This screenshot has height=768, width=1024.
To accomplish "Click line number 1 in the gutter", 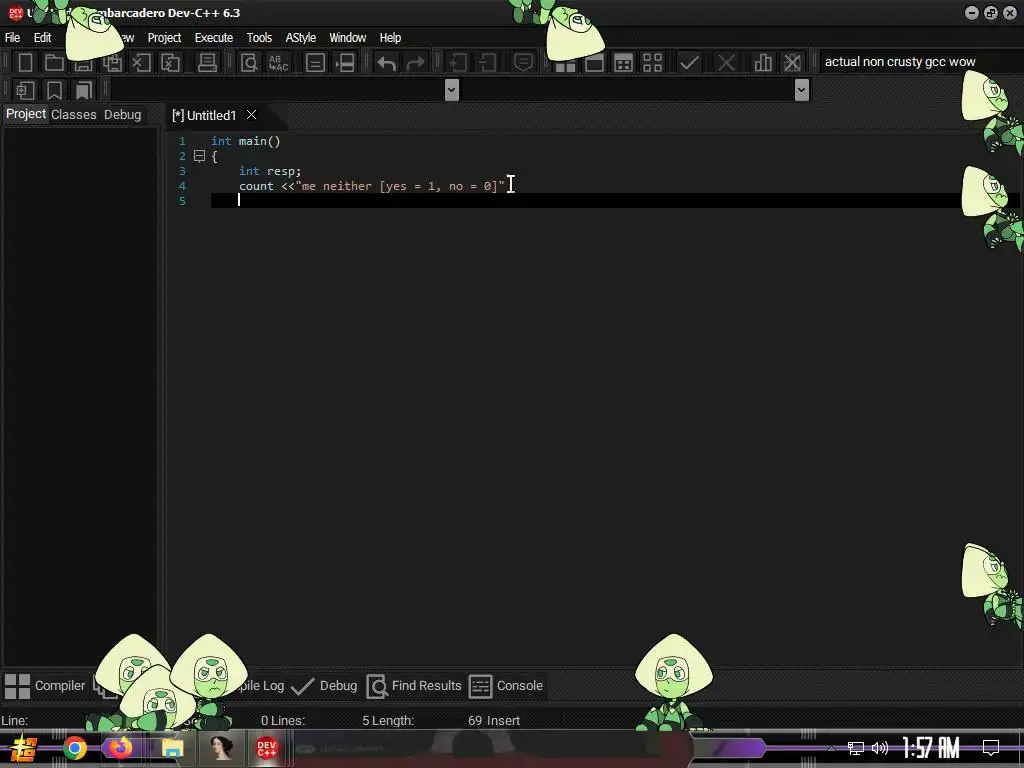I will tap(182, 141).
